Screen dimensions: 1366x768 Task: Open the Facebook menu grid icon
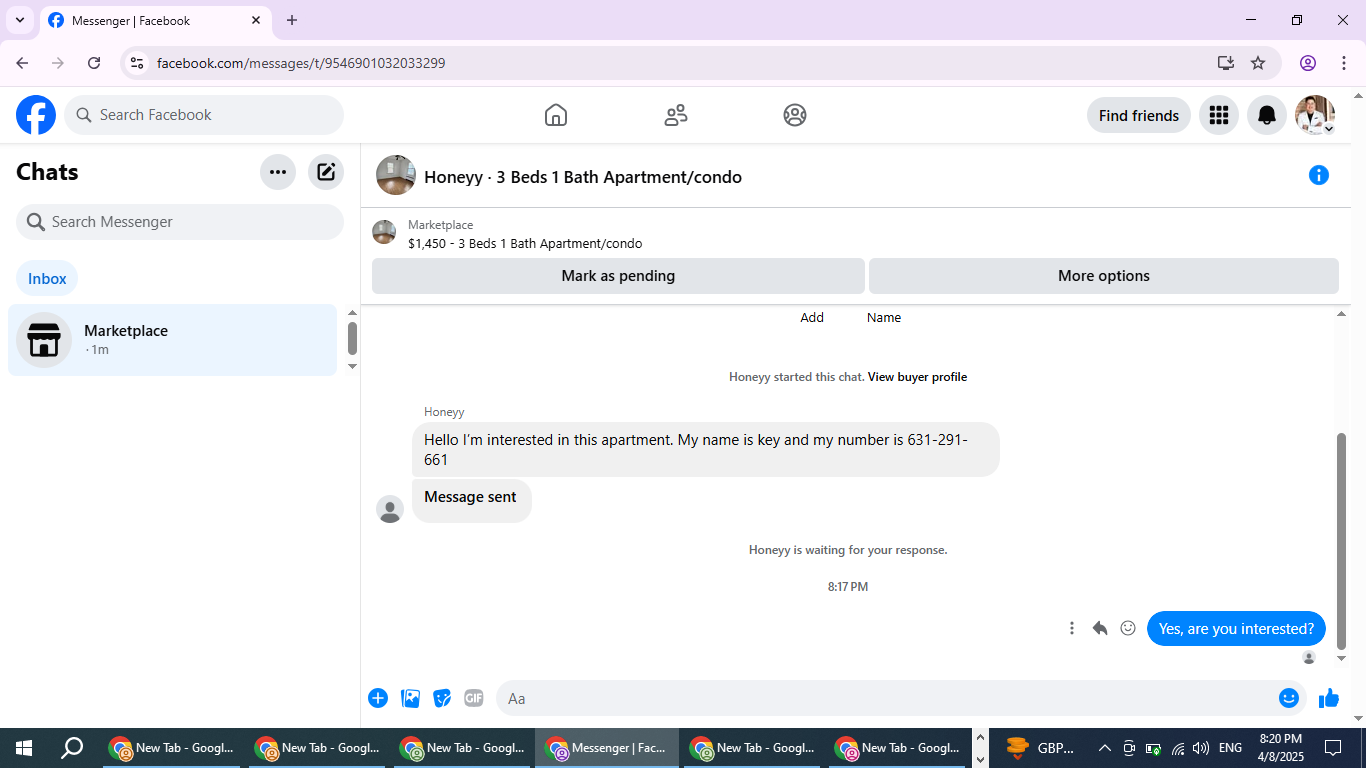point(1218,115)
